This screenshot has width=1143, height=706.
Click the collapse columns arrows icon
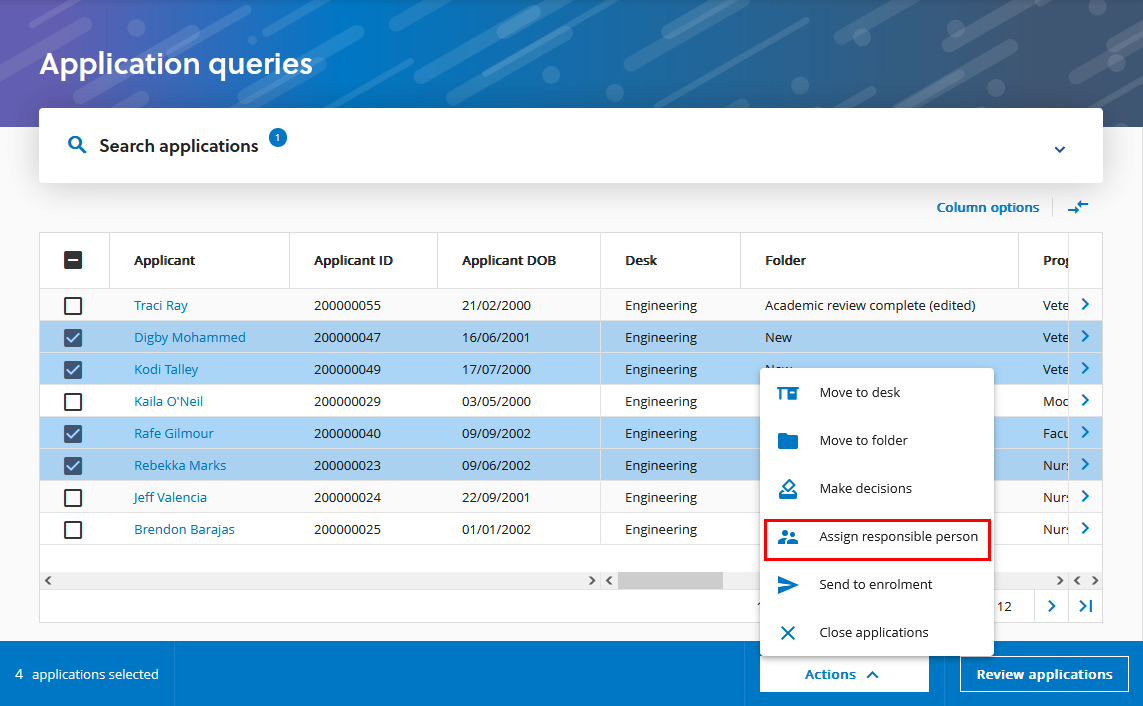pyautogui.click(x=1078, y=207)
